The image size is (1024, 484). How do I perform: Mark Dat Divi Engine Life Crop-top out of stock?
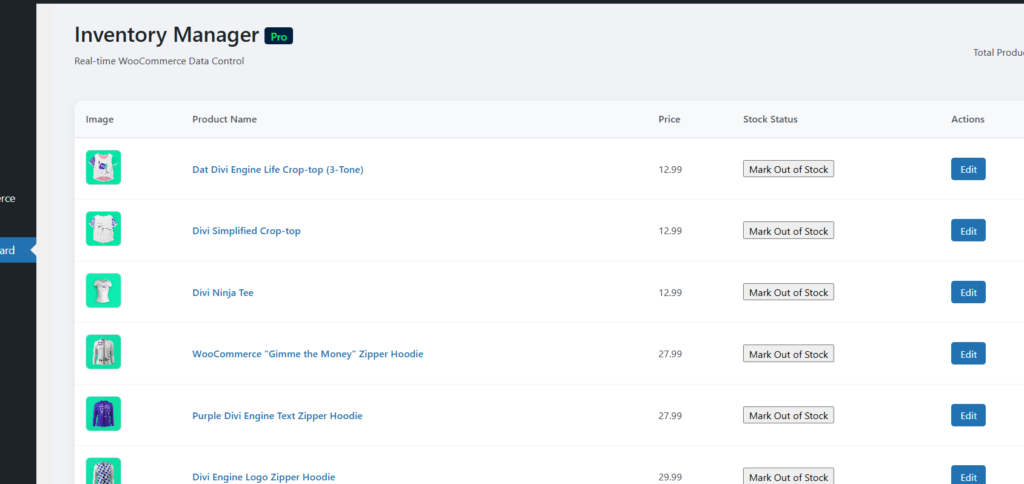pos(788,169)
